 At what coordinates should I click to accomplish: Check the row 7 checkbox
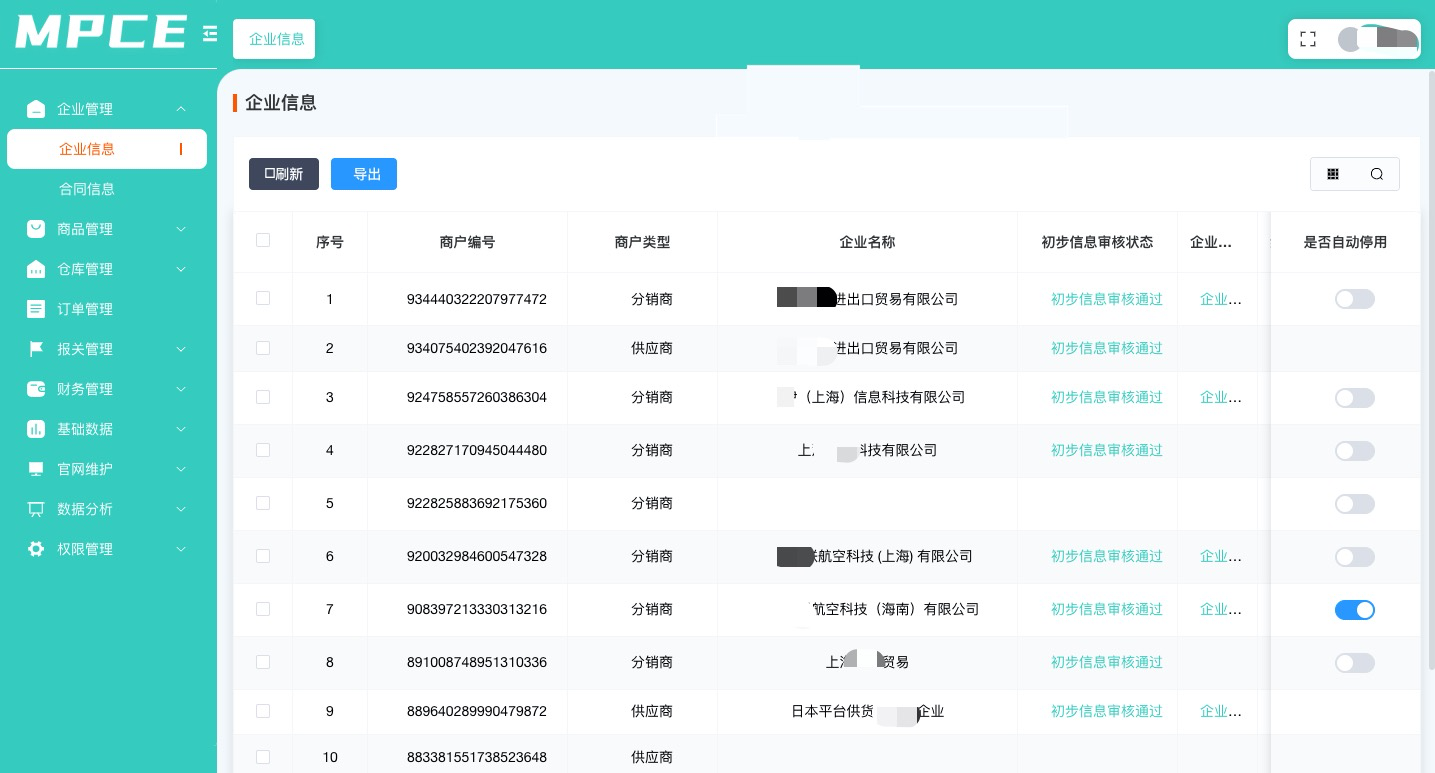(263, 609)
